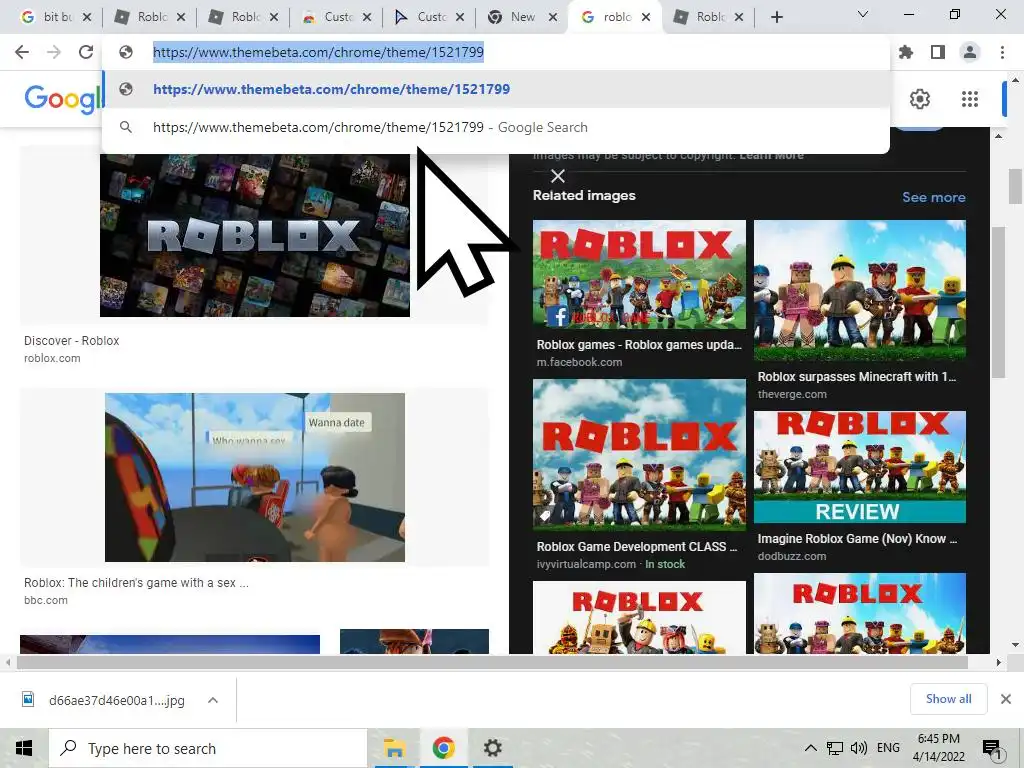The image size is (1024, 768).
Task: Reload the current page
Action: pyautogui.click(x=86, y=52)
